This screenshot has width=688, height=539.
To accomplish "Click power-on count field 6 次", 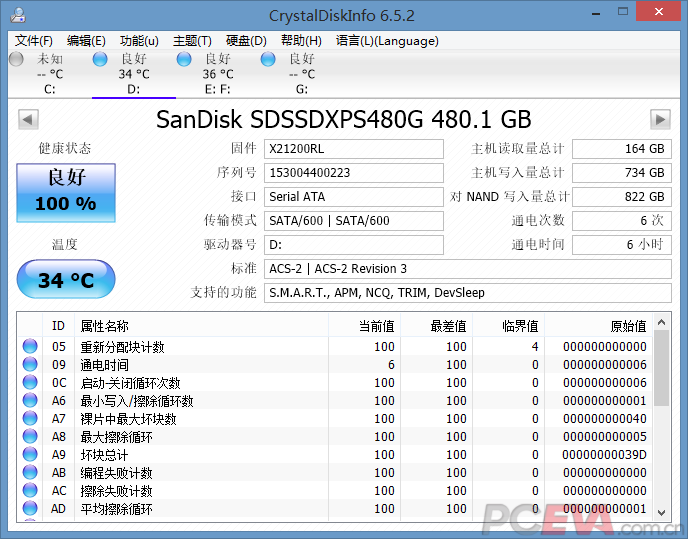I will 622,221.
